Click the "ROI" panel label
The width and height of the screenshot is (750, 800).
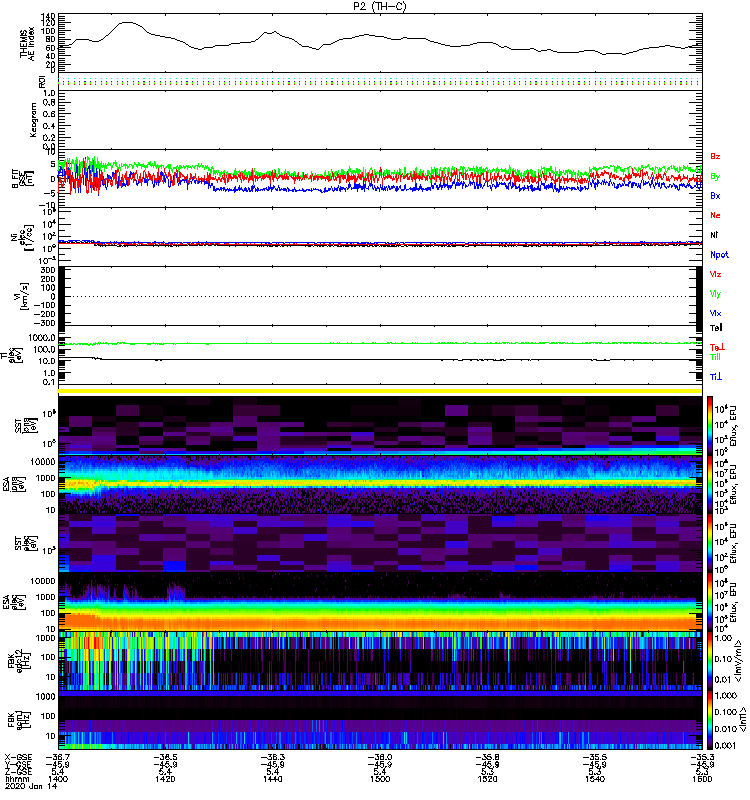42,81
